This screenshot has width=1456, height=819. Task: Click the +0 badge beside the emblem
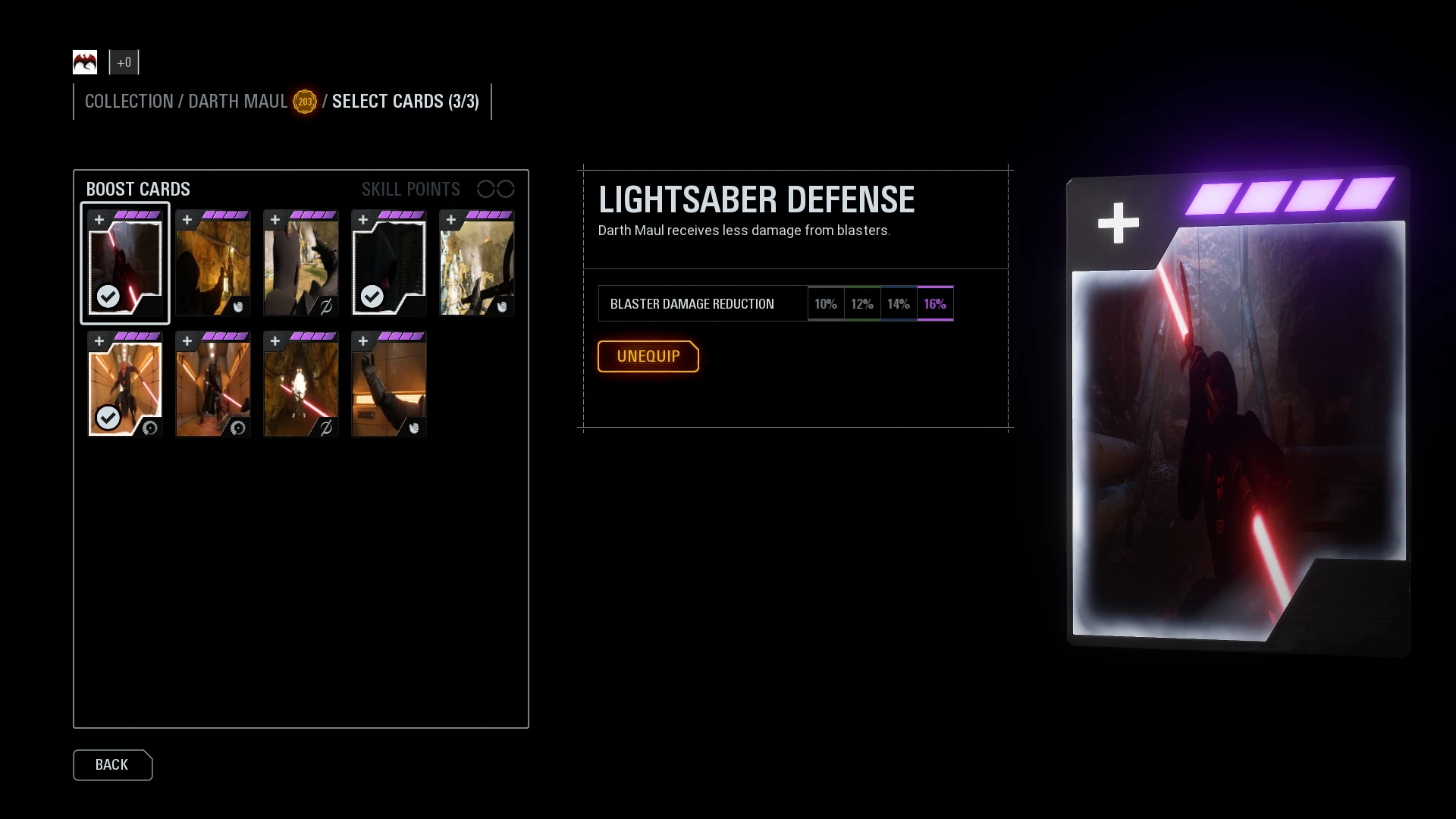(124, 62)
